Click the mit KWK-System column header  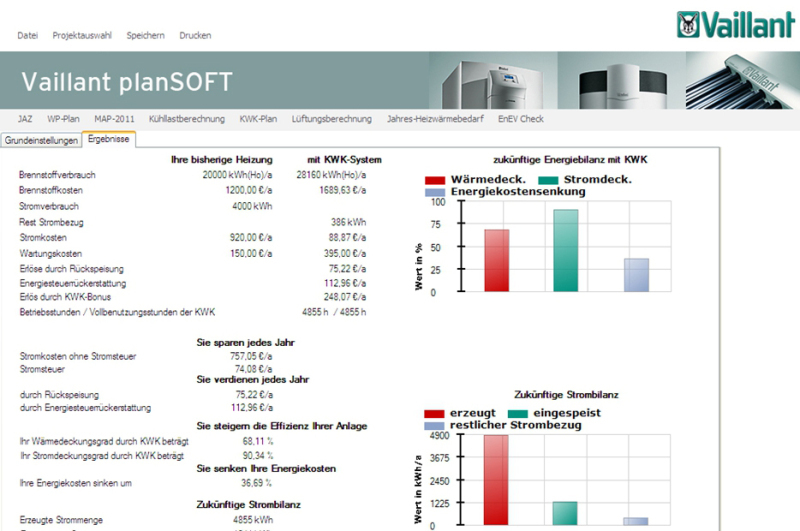344,160
